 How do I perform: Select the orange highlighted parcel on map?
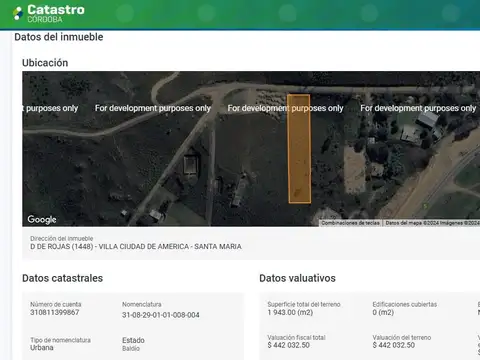pos(299,149)
